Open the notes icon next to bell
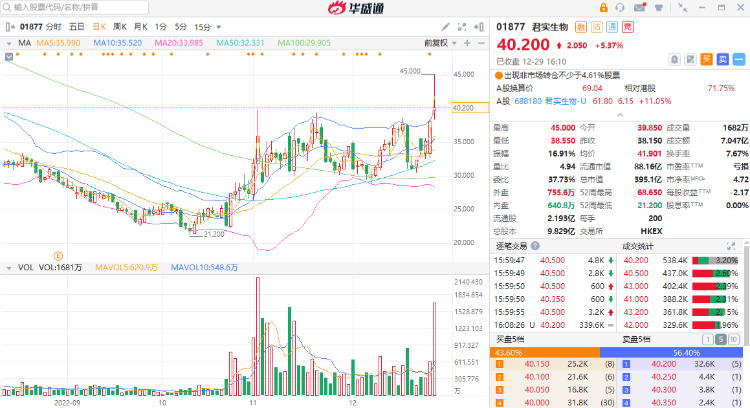 [x=690, y=59]
